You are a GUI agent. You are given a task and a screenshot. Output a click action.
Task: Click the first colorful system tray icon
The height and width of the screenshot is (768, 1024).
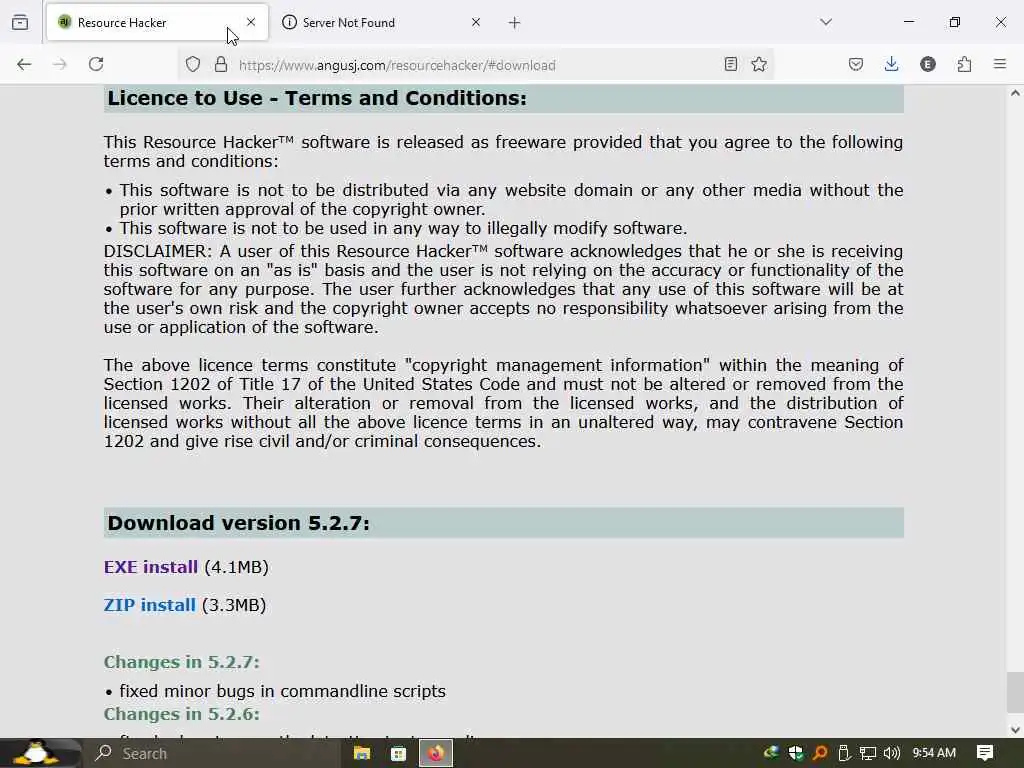[x=771, y=753]
